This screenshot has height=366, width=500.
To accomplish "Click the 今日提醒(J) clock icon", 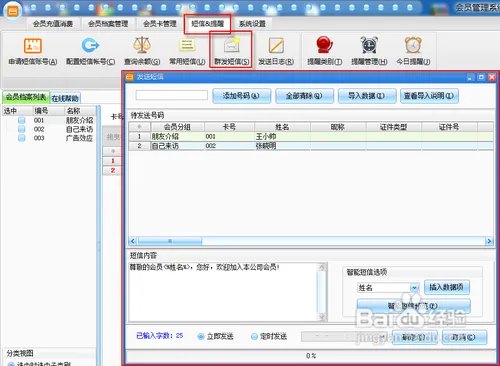I will click(413, 46).
